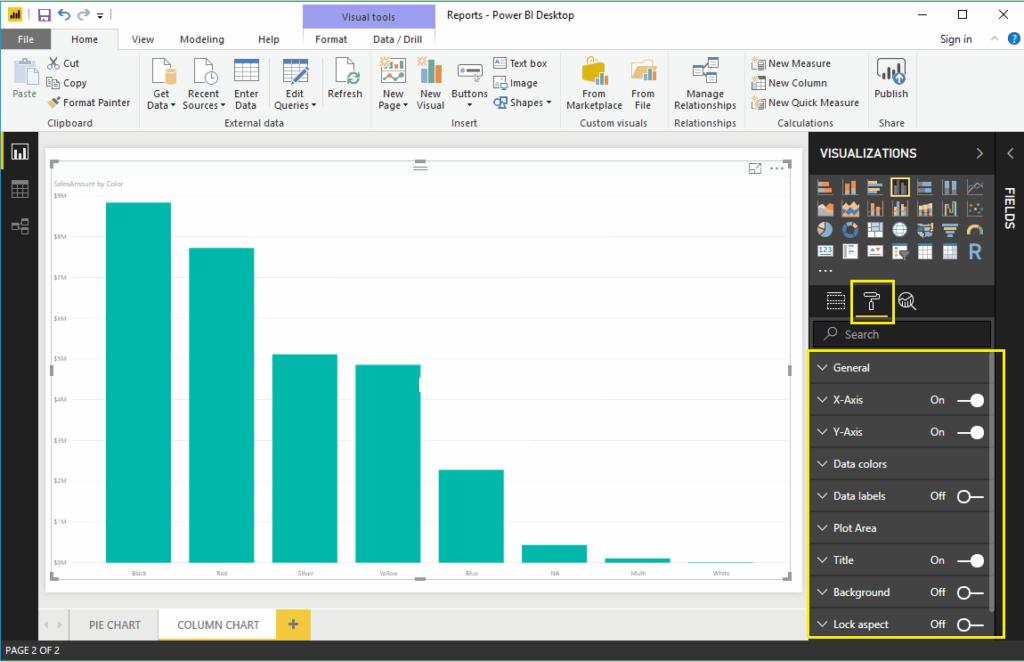Select the stacked bar chart visualization
Image resolution: width=1024 pixels, height=662 pixels.
[825, 188]
